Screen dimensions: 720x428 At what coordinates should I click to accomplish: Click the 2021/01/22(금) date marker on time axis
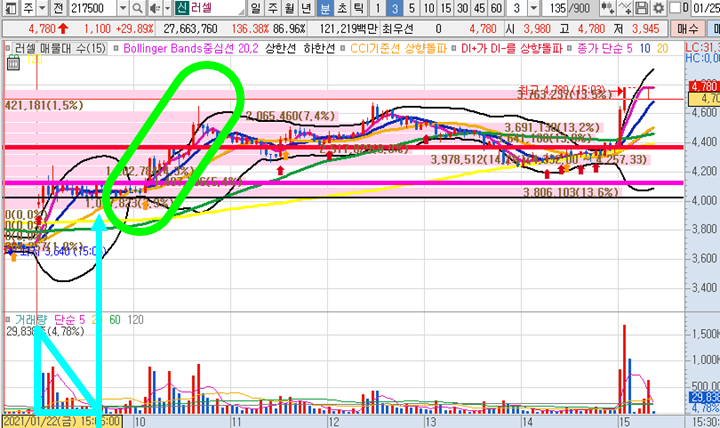pyautogui.click(x=62, y=422)
